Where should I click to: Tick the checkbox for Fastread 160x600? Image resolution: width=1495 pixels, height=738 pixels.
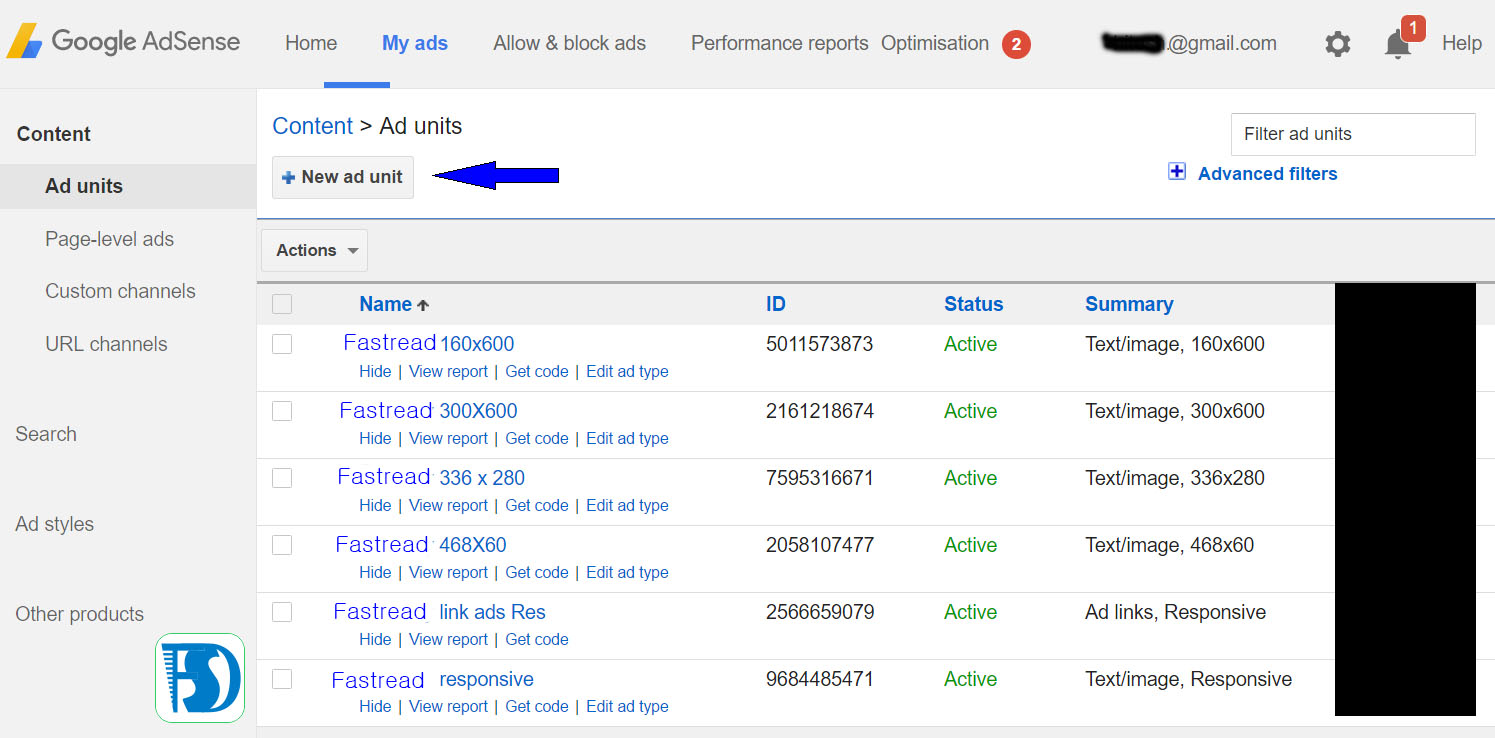point(282,344)
